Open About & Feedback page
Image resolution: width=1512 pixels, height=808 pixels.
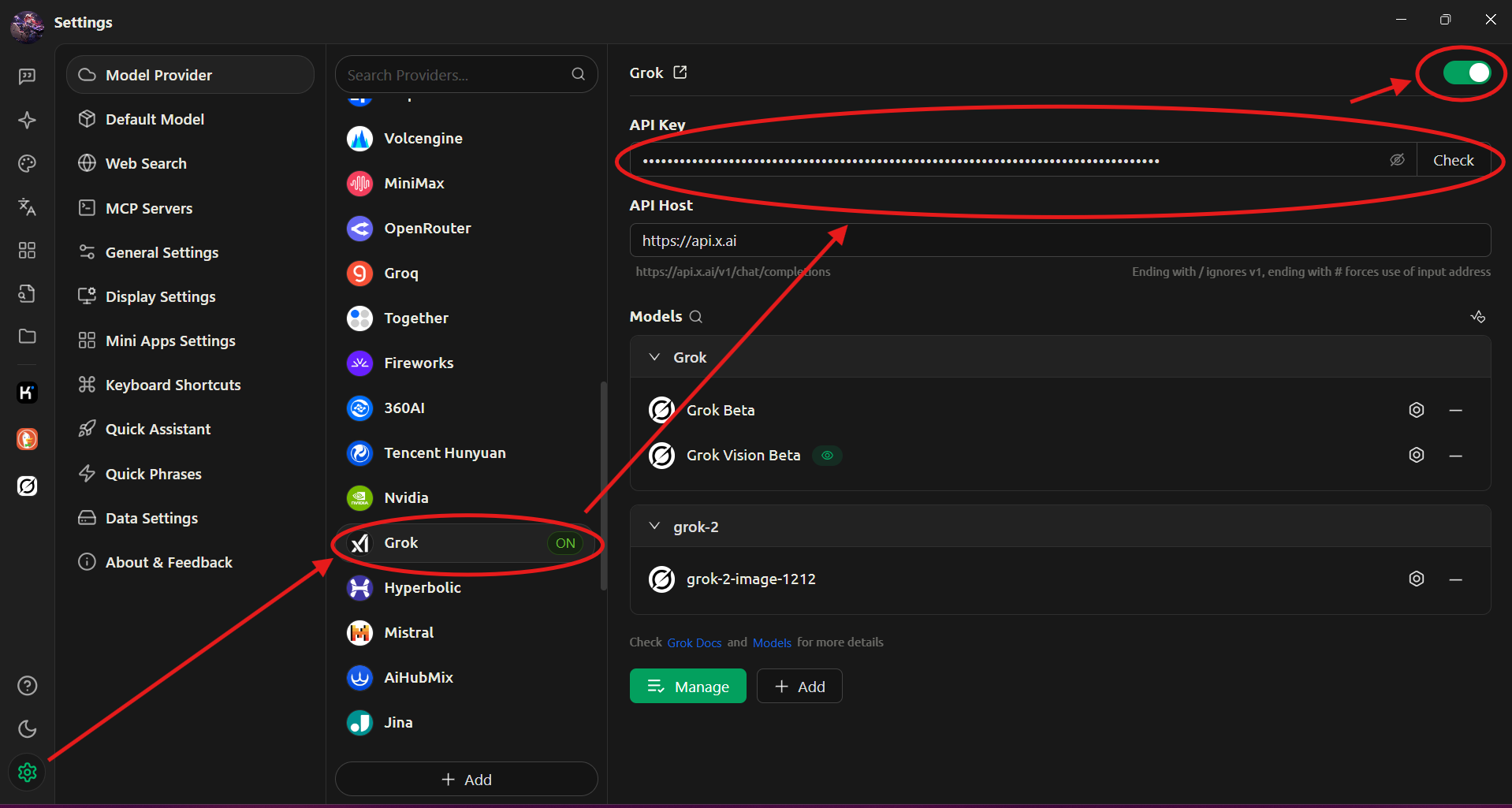coord(190,562)
